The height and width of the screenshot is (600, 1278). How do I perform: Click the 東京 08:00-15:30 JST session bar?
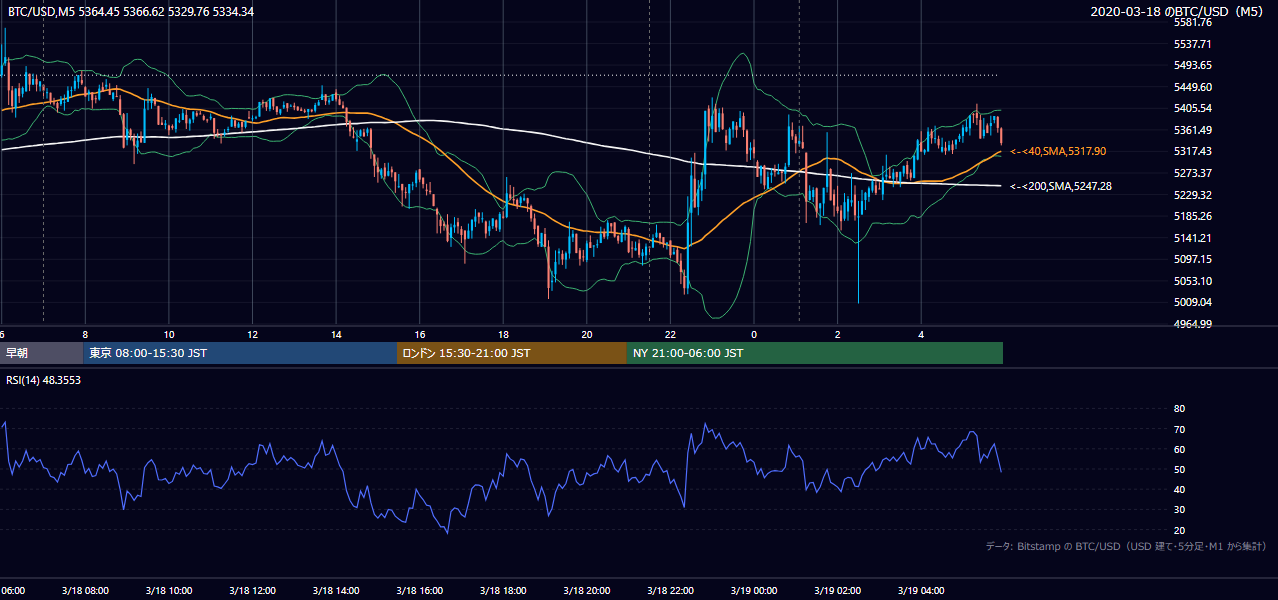pyautogui.click(x=240, y=353)
